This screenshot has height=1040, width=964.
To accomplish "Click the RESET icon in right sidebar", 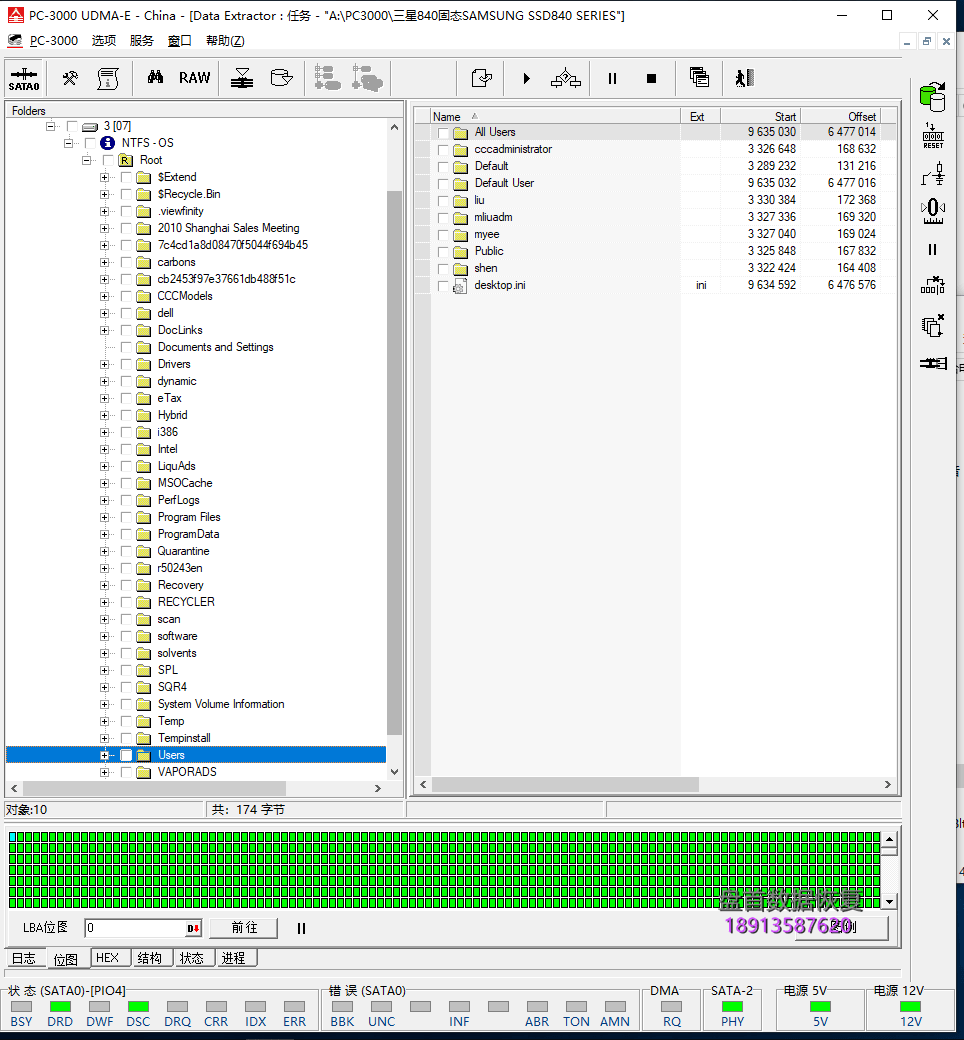I will (x=933, y=136).
